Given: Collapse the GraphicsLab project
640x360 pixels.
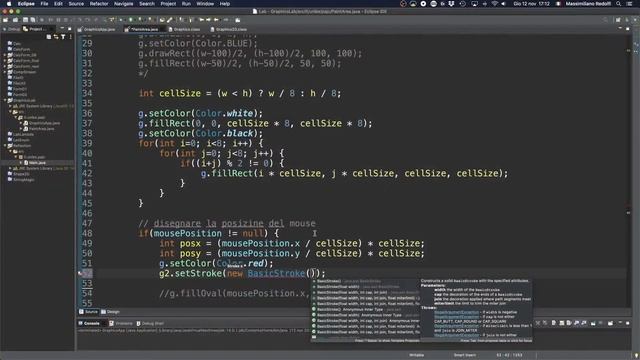Looking at the screenshot, I should coord(5,100).
